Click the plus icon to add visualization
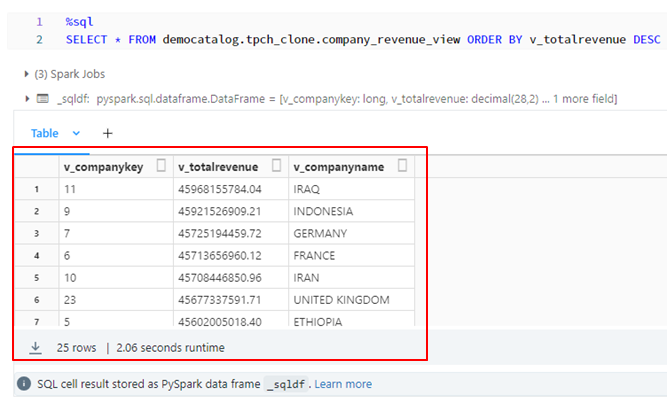Image resolution: width=667 pixels, height=403 pixels. 108,133
